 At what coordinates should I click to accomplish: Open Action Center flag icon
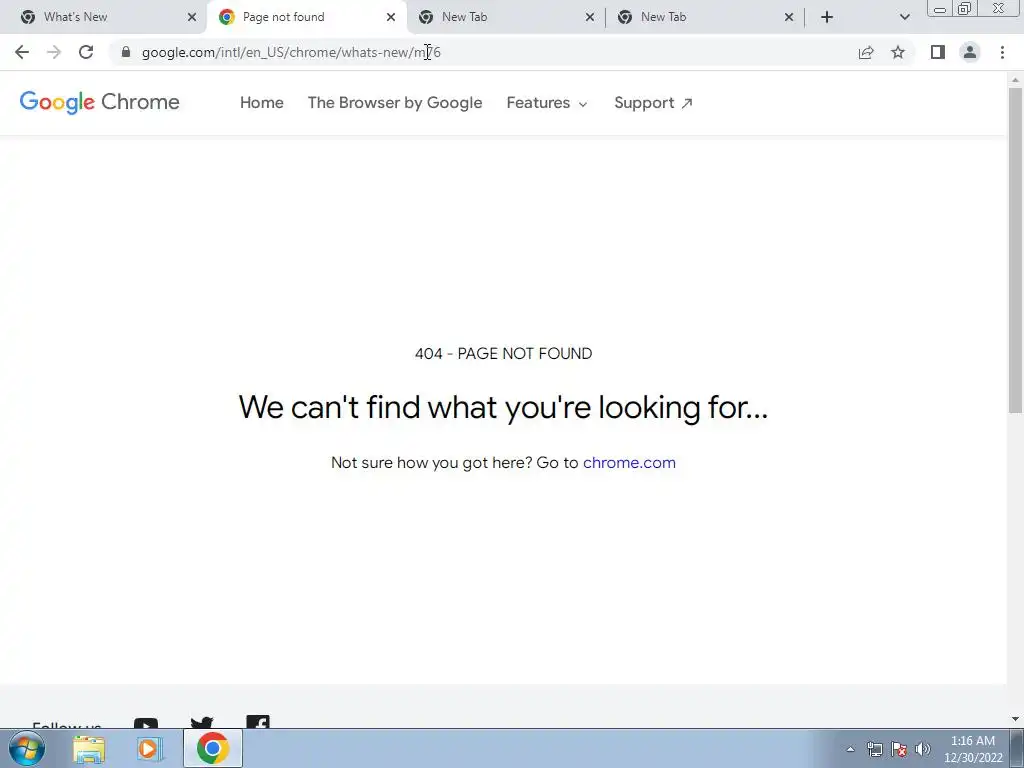[899, 749]
